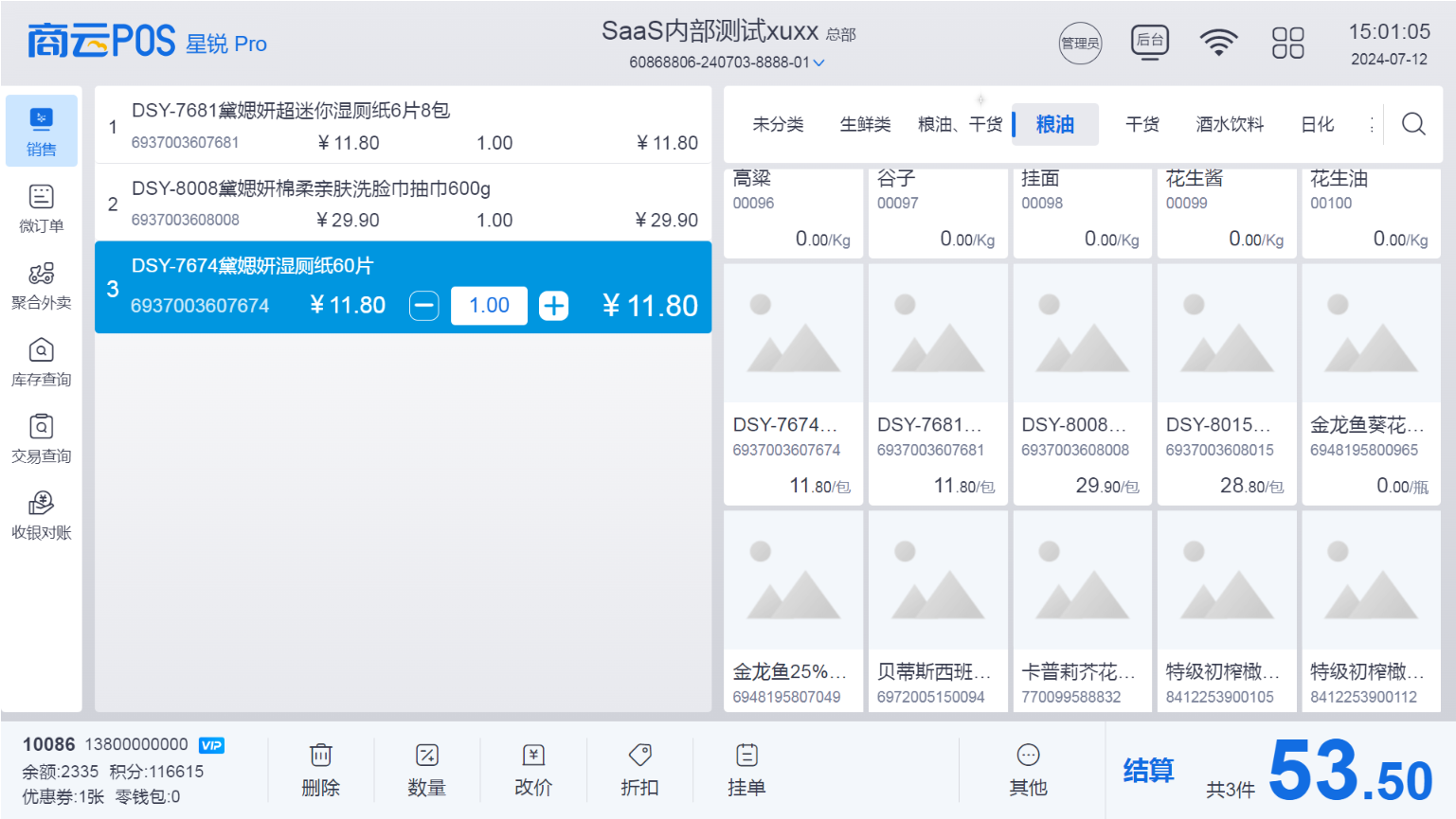Select the 高粱 00096 product card
Viewport: 1456px width, 819px height.
point(794,213)
